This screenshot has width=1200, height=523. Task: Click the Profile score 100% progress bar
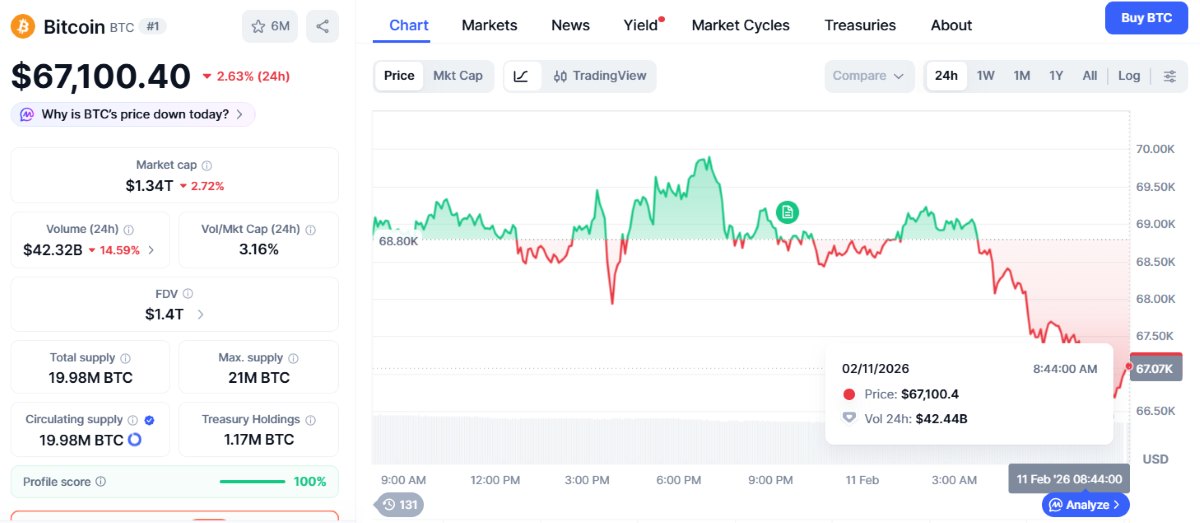(252, 482)
